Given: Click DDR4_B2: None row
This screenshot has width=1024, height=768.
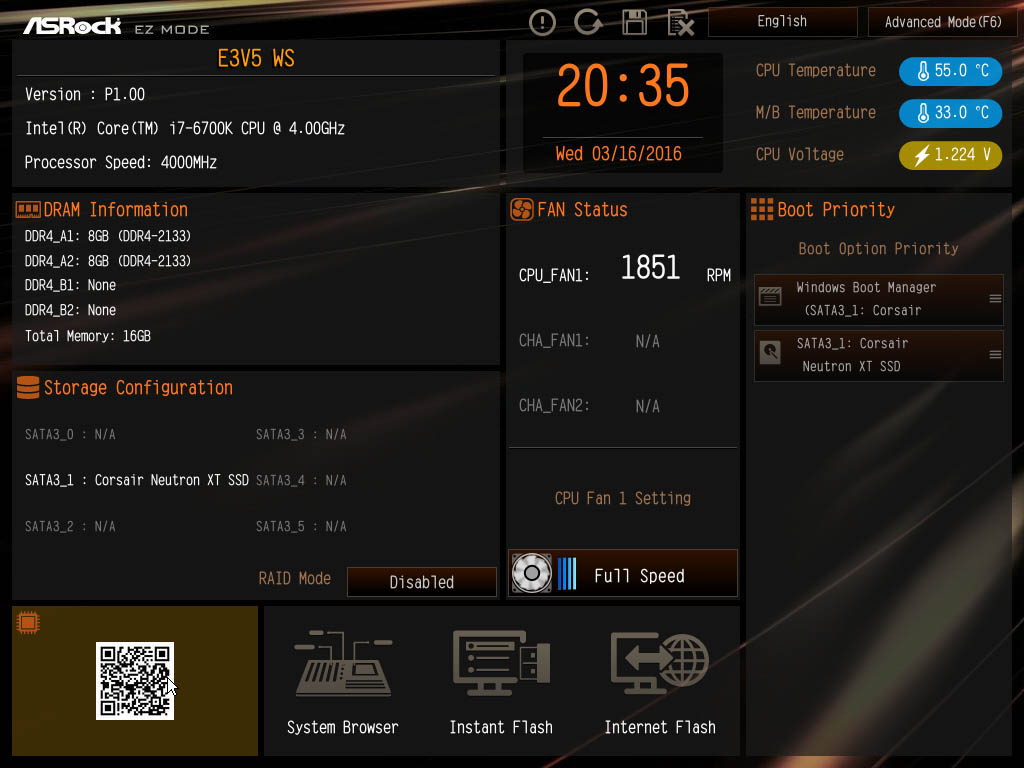Looking at the screenshot, I should pyautogui.click(x=70, y=310).
